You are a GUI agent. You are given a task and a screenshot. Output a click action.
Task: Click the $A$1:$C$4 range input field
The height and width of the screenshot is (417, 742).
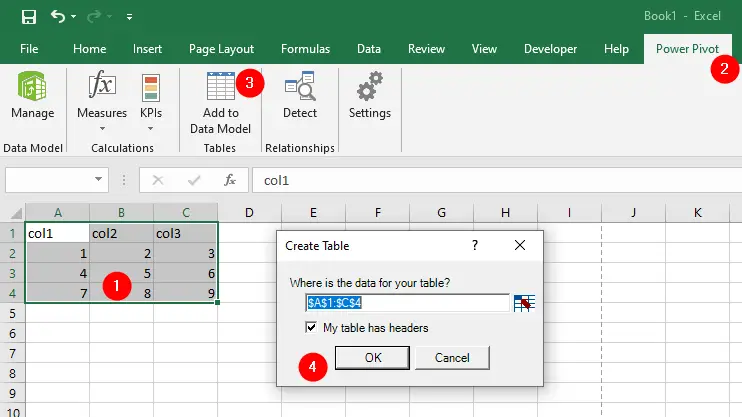(x=407, y=302)
